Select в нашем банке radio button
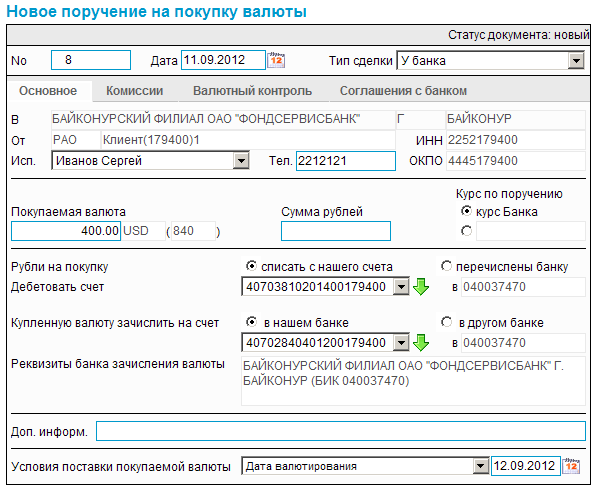The image size is (597, 492). pos(251,322)
